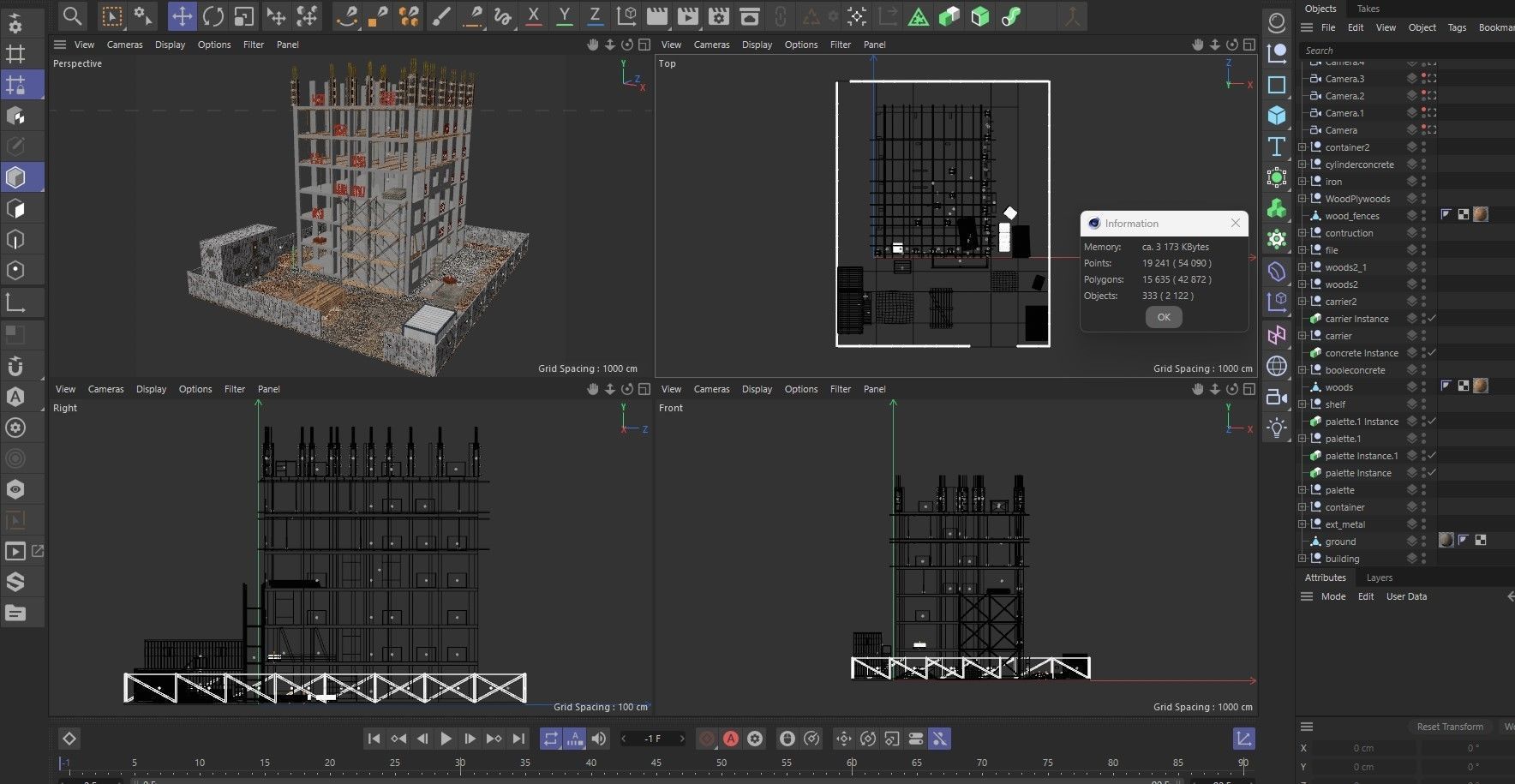
Task: Add a Camera object from palette
Action: (x=1277, y=397)
